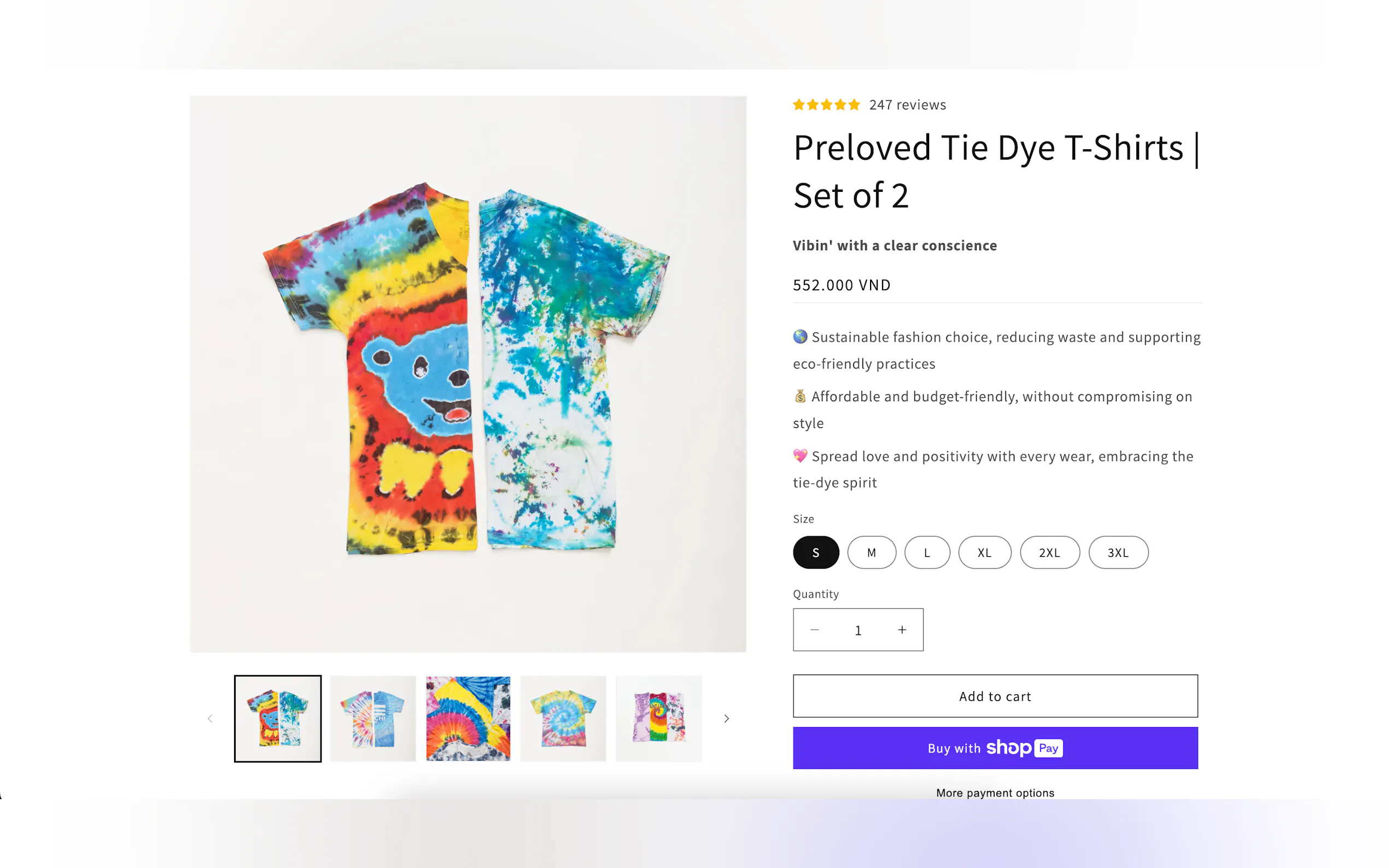Image resolution: width=1389 pixels, height=868 pixels.
Task: Click the quantity number field
Action: click(858, 630)
